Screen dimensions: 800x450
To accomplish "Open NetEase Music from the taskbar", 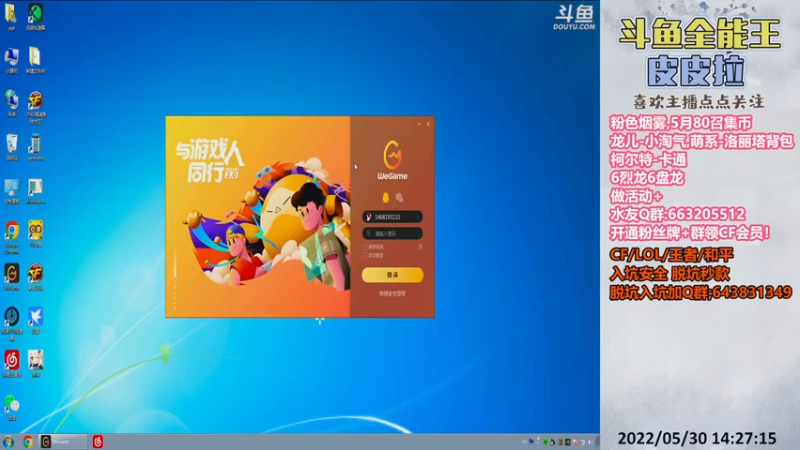I will click(97, 441).
